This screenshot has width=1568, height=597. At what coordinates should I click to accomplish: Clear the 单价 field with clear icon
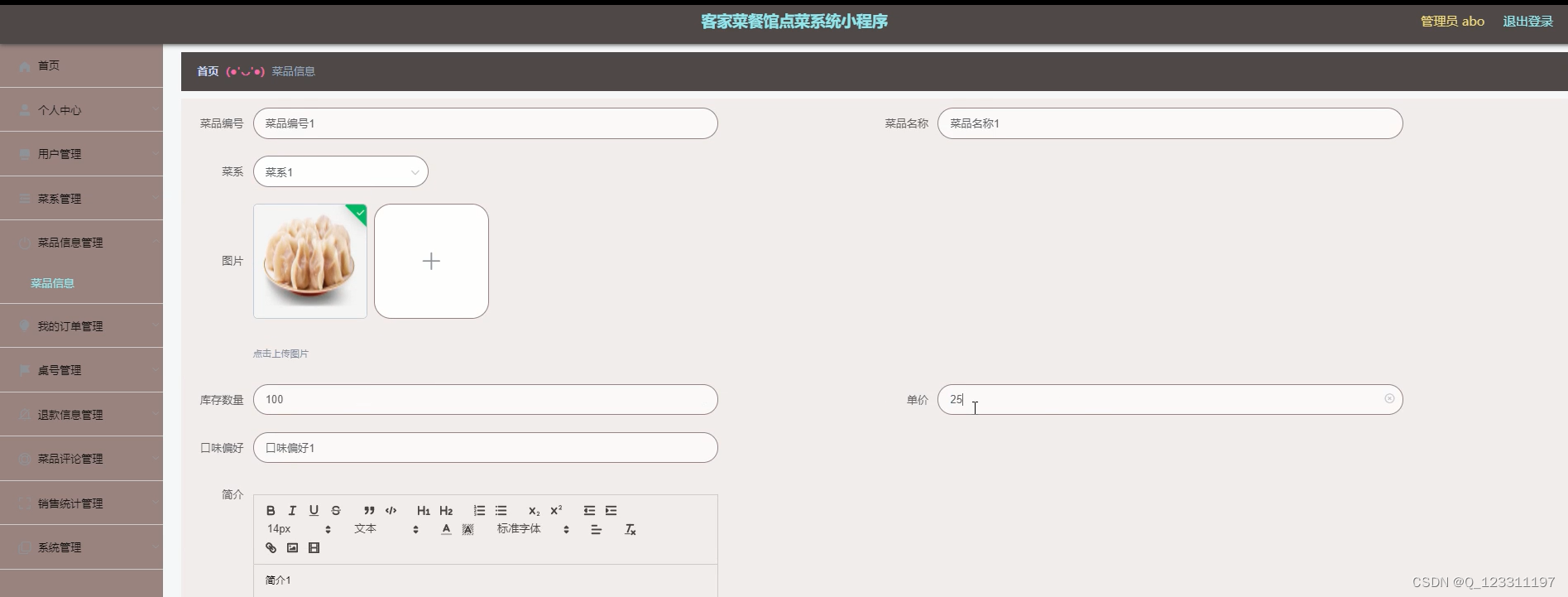coord(1389,399)
